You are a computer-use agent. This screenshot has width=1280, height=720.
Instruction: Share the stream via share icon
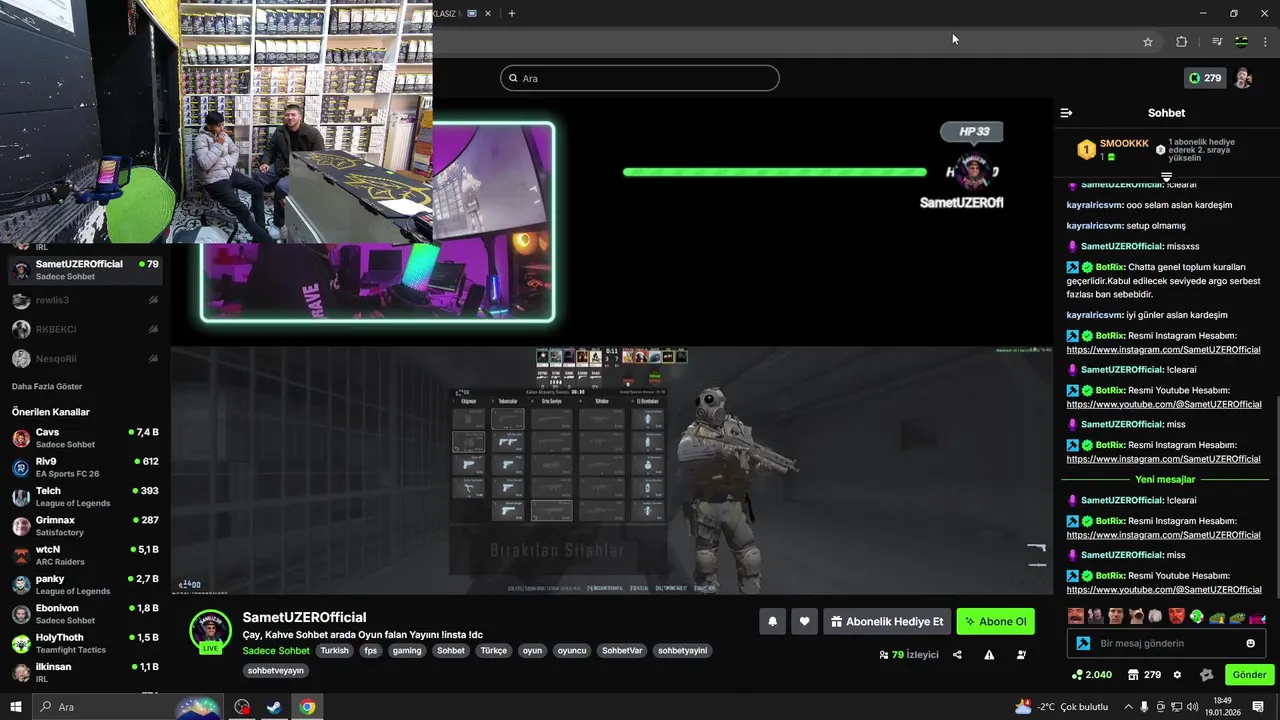pos(957,655)
